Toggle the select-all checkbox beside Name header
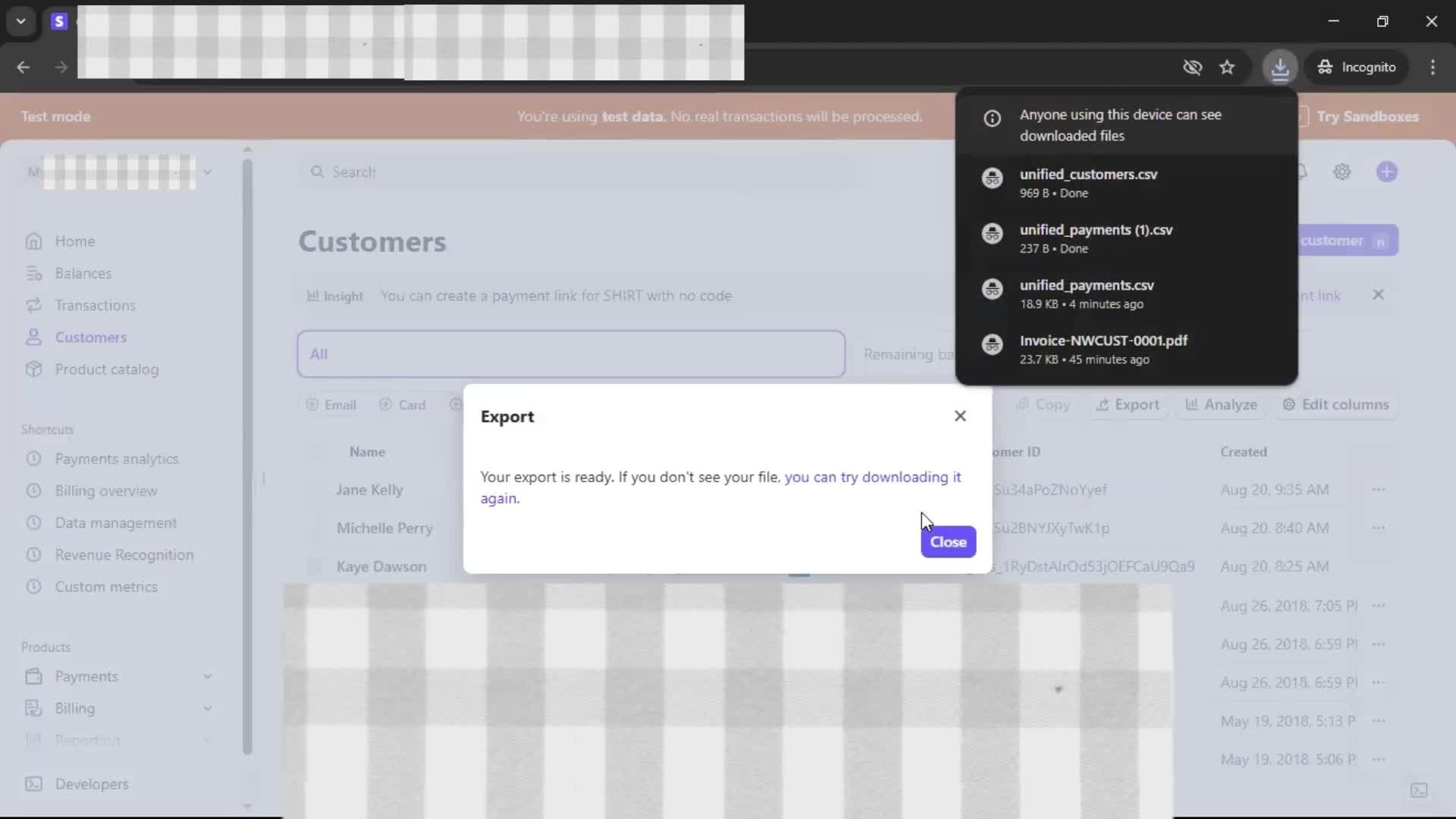 pos(313,452)
